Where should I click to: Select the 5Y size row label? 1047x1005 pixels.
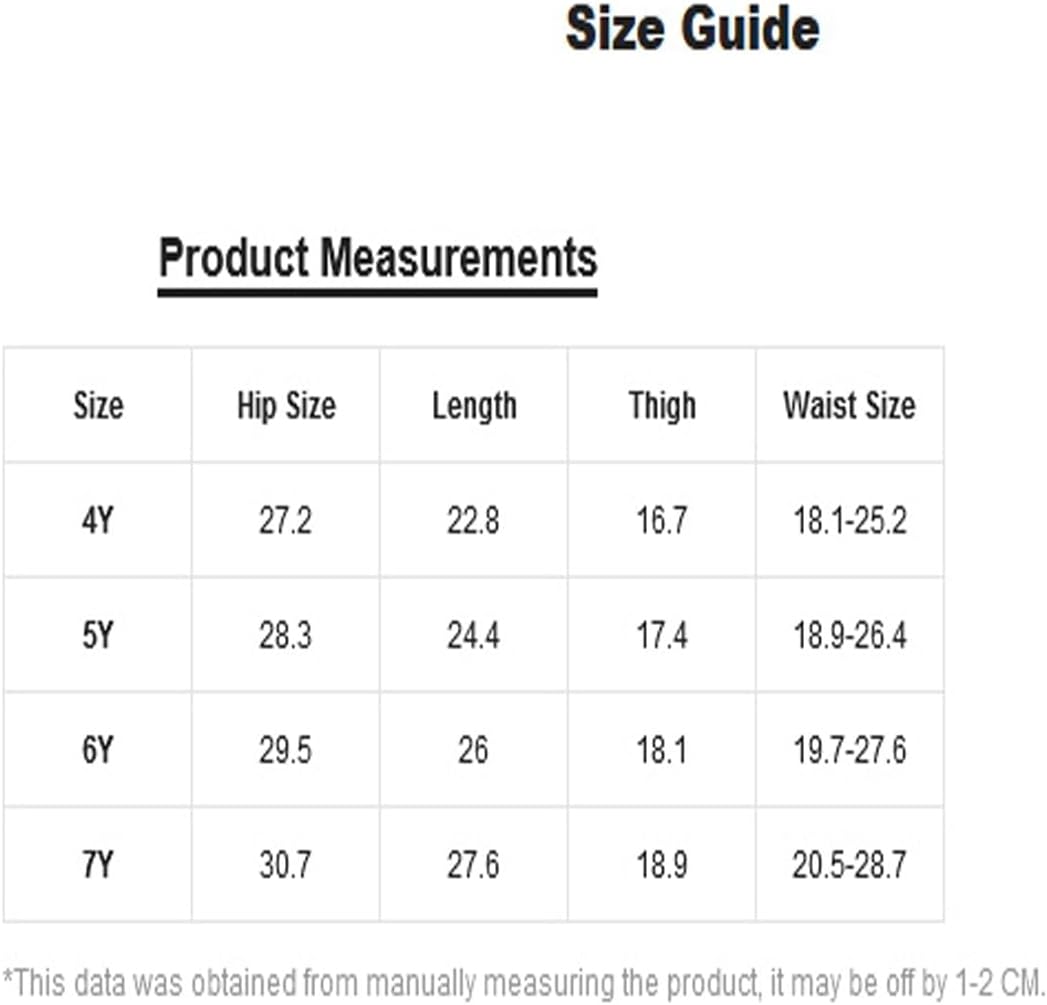pyautogui.click(x=97, y=635)
